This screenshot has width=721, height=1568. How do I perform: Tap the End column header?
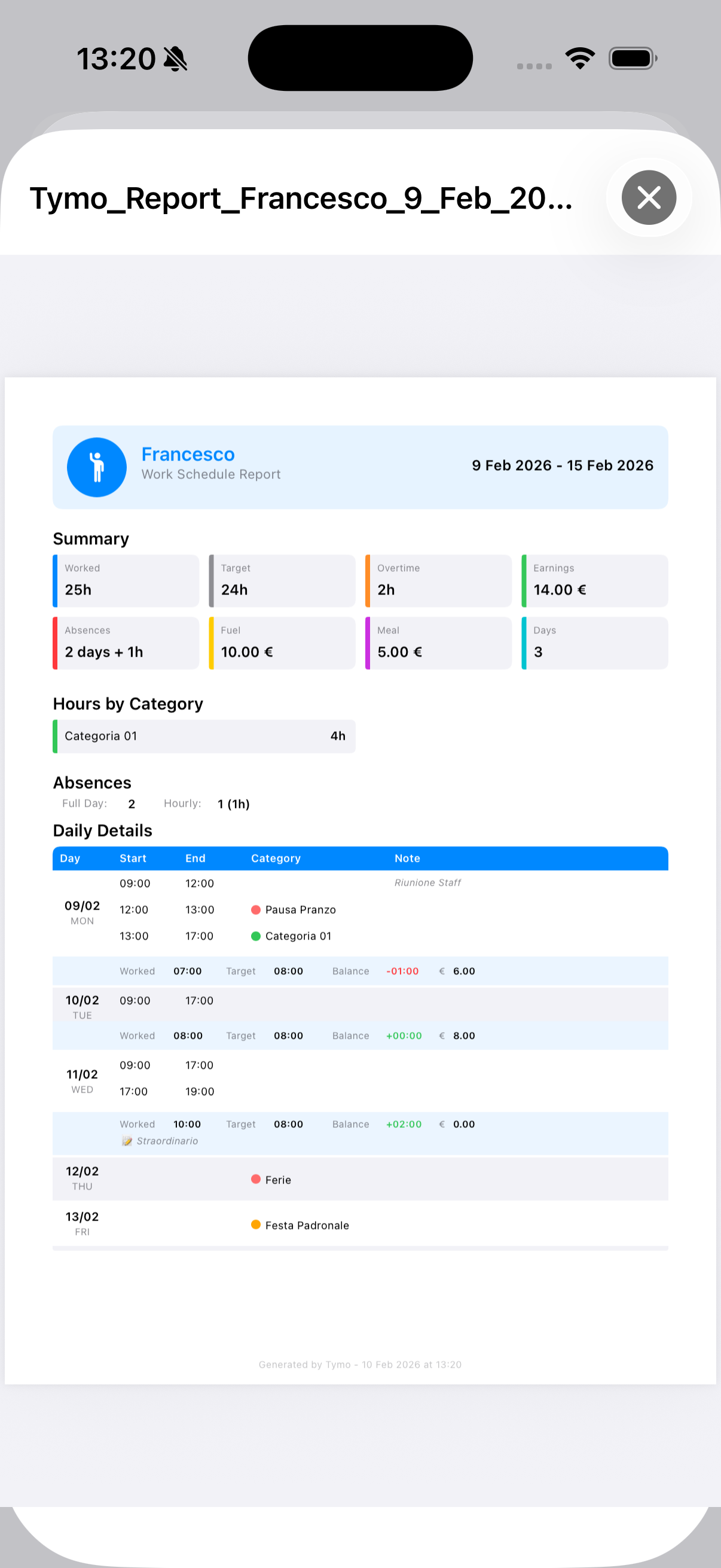[195, 858]
